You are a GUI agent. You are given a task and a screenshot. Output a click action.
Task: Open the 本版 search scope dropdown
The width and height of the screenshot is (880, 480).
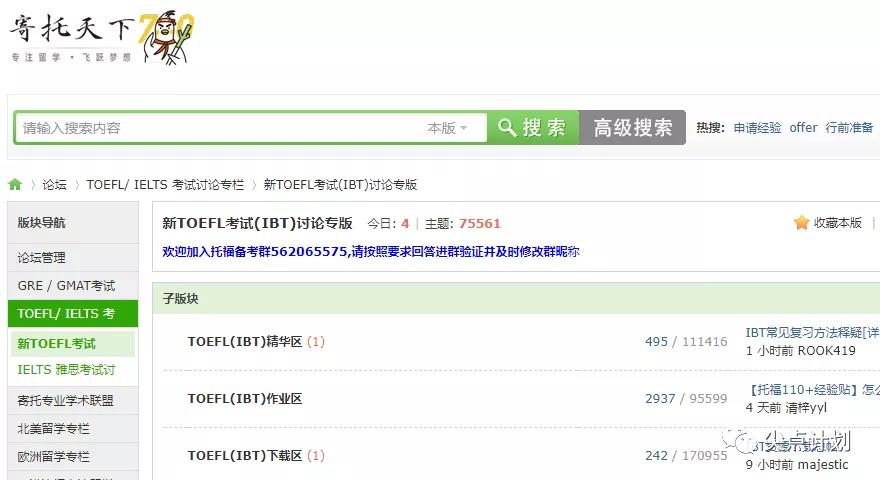pos(447,128)
